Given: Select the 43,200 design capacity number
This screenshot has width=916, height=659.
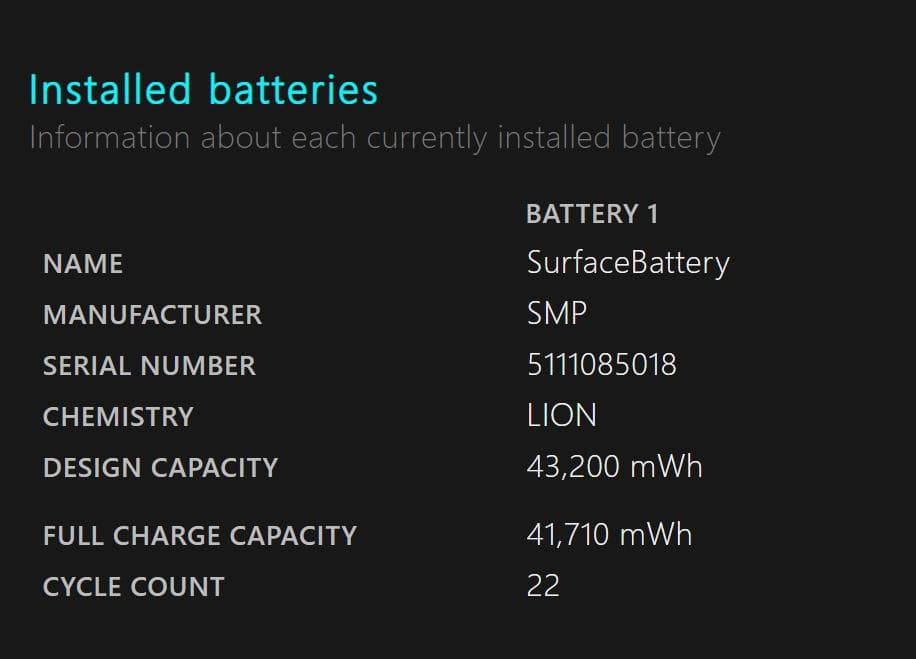Looking at the screenshot, I should click(568, 467).
